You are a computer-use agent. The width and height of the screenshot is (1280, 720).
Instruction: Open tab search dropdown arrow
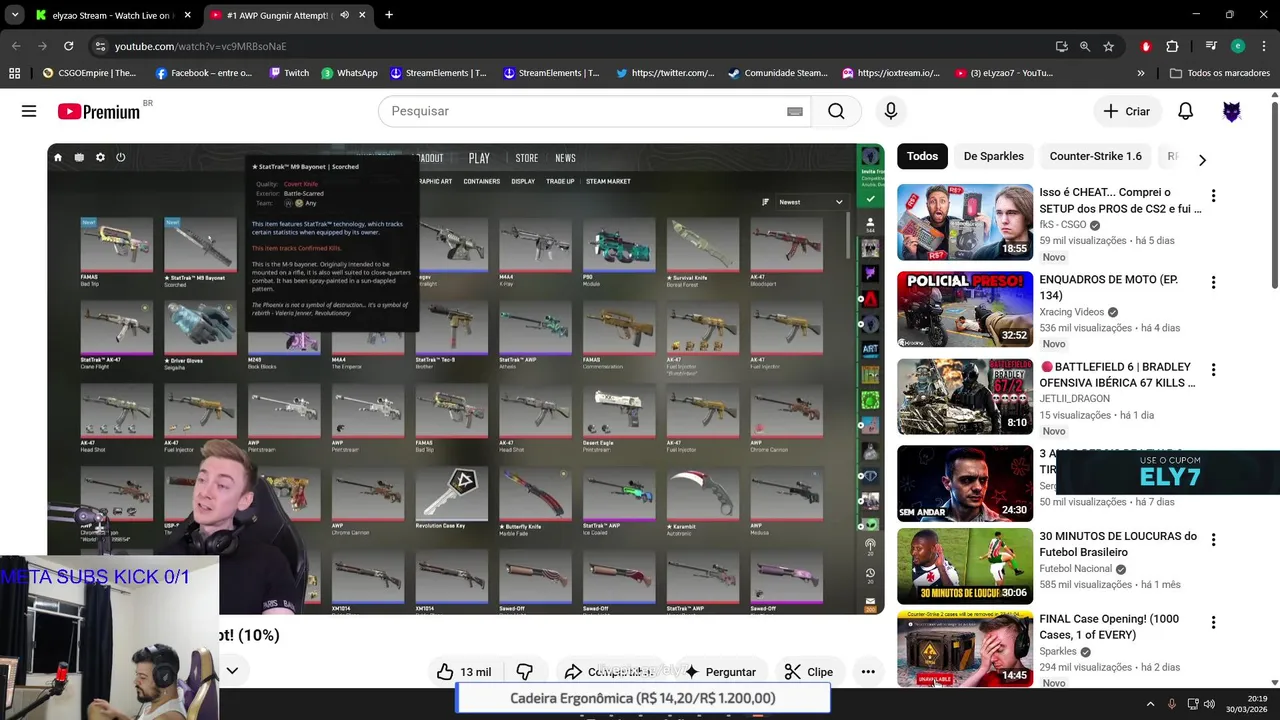pyautogui.click(x=15, y=15)
